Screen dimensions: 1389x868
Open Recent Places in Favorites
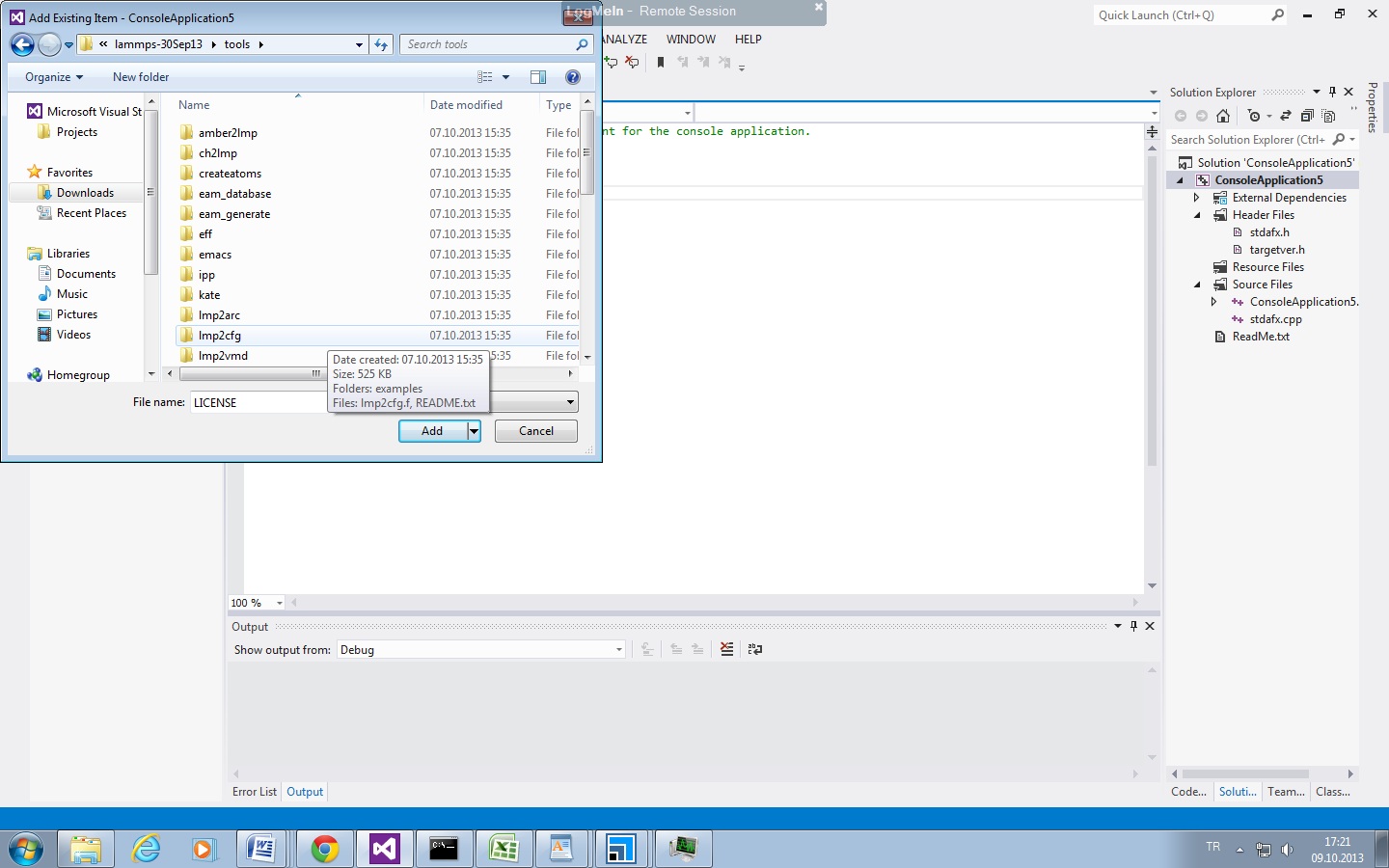pos(92,213)
